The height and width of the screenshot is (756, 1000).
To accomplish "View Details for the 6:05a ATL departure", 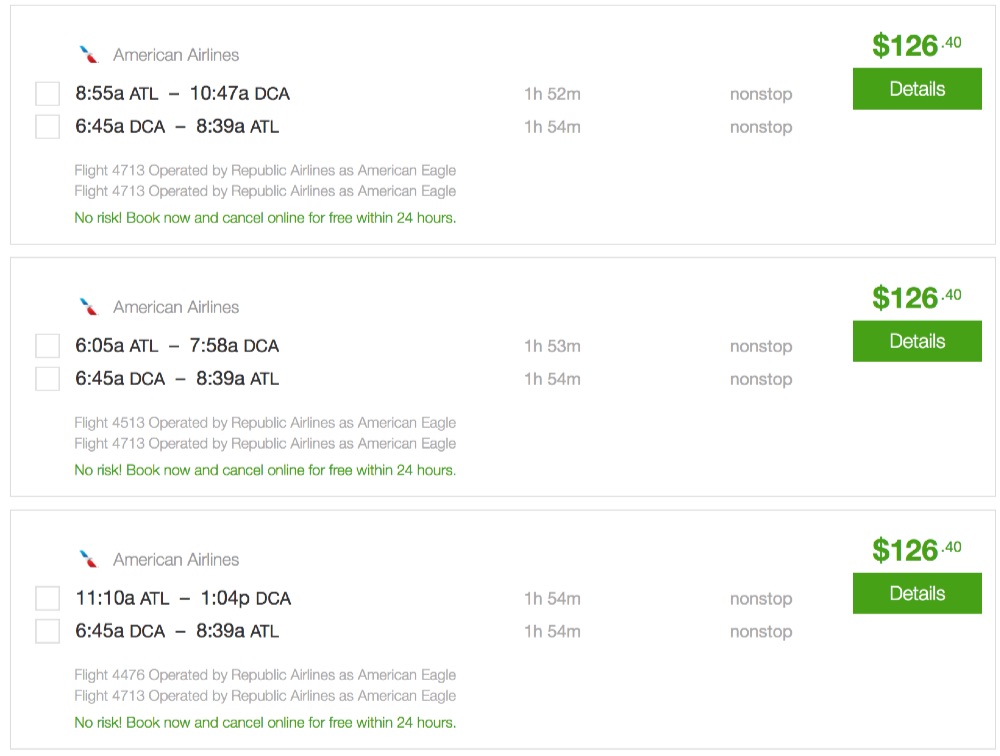I will click(x=916, y=341).
